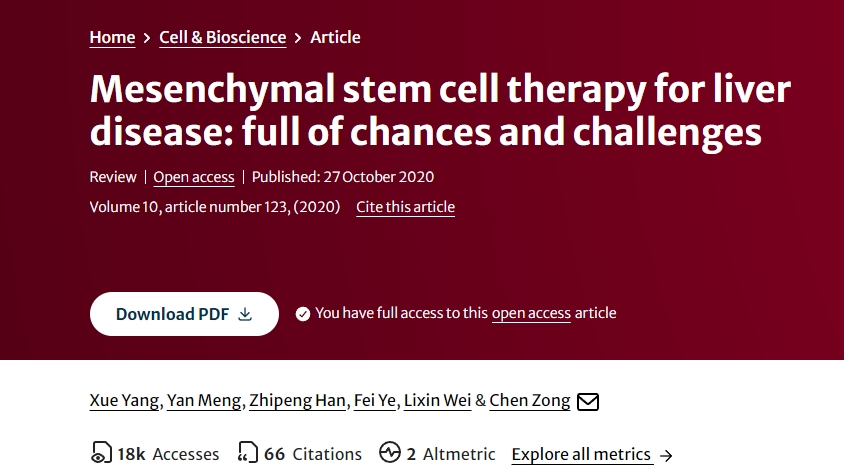Go to Home breadcrumb
This screenshot has width=844, height=471.
click(112, 37)
